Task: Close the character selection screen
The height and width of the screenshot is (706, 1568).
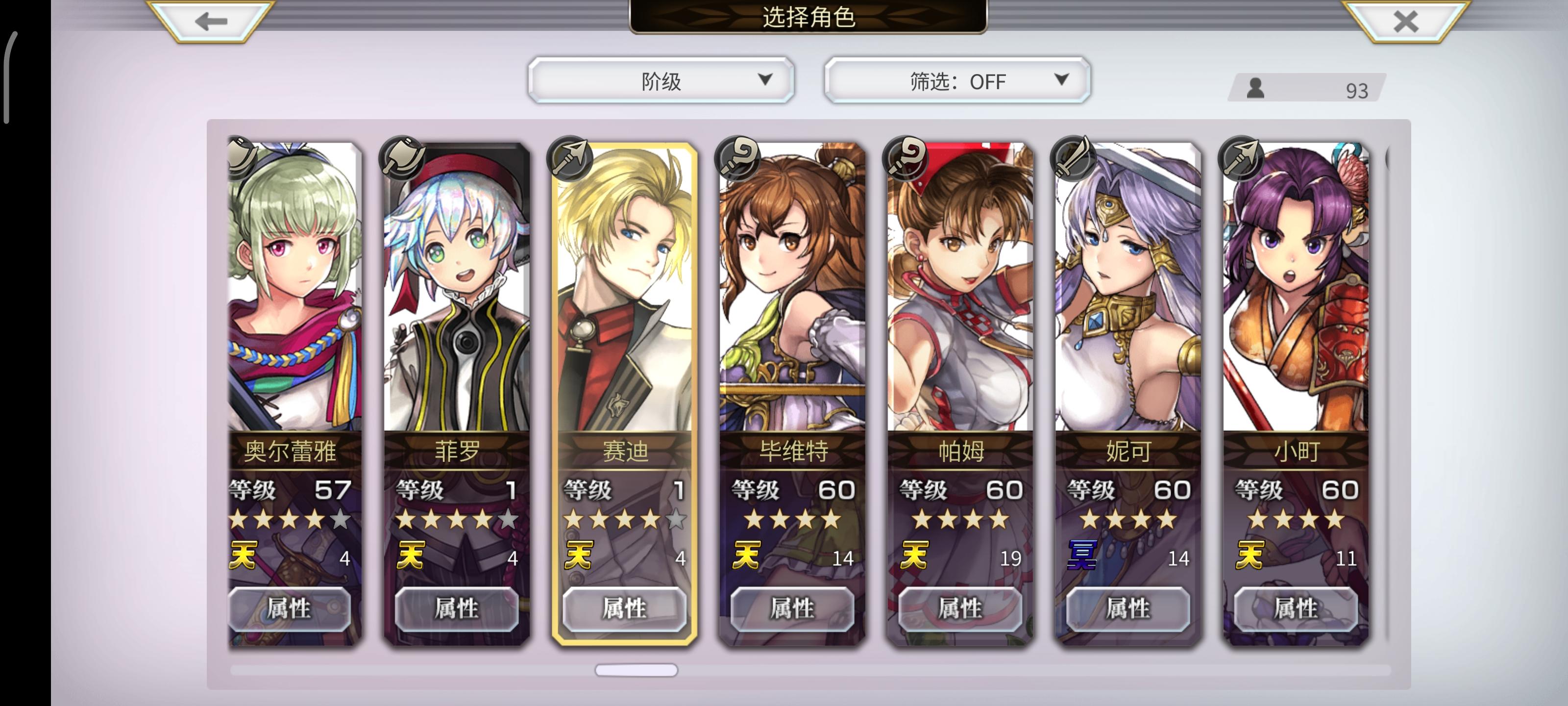Action: (x=1405, y=21)
